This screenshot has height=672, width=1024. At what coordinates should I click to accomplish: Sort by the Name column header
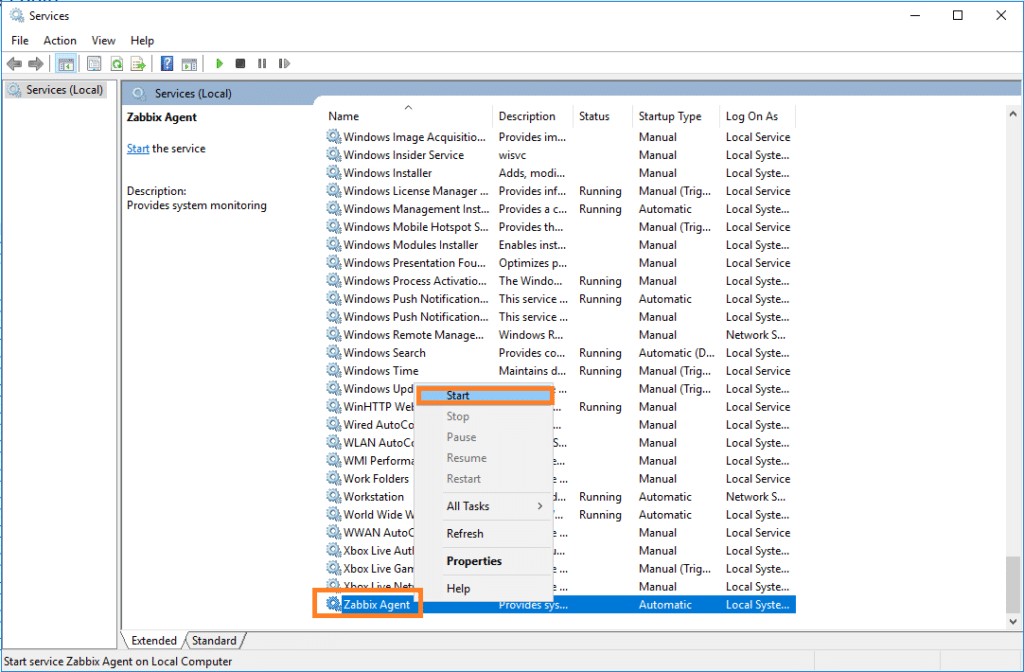[x=344, y=116]
